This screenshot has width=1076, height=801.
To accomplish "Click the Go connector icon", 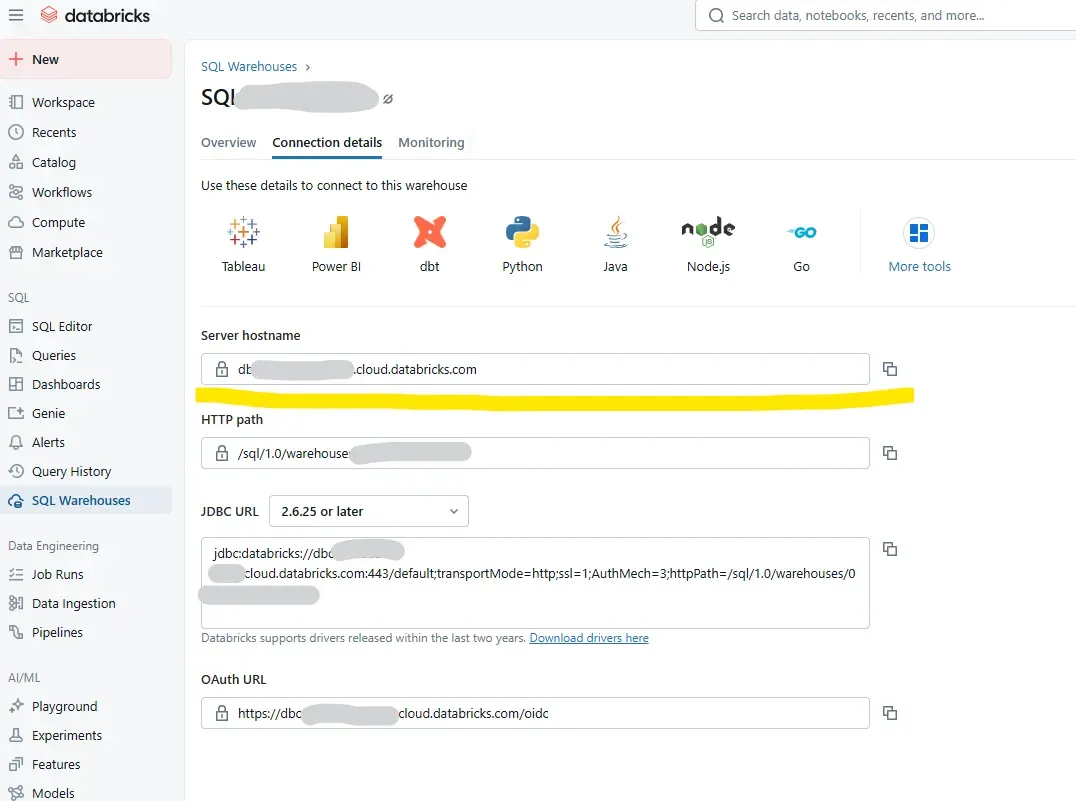I will pos(801,233).
